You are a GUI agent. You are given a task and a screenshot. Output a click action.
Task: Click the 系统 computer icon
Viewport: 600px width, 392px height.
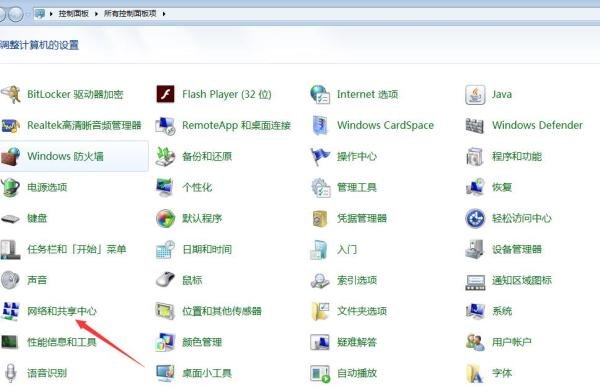(475, 311)
